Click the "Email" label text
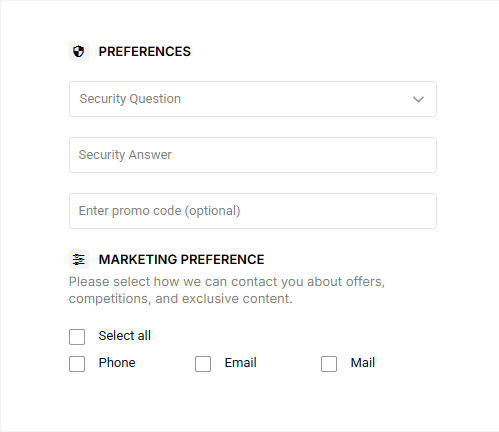Image resolution: width=499 pixels, height=432 pixels. (x=241, y=363)
